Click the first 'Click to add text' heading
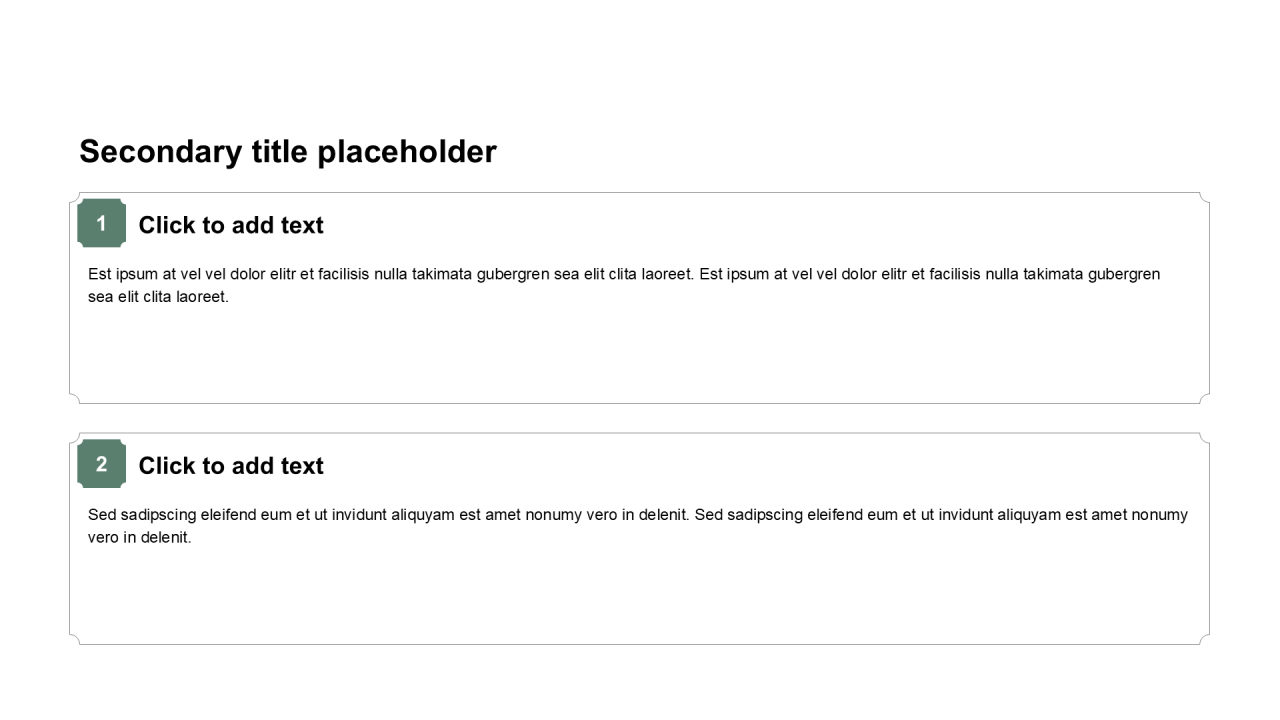1280x720 pixels. [x=231, y=225]
